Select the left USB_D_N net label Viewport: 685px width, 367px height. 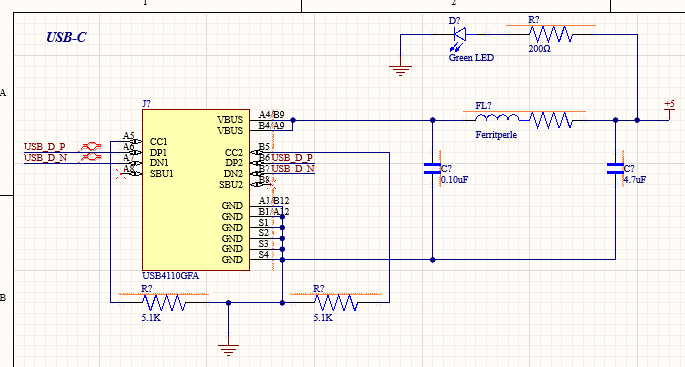tap(45, 157)
